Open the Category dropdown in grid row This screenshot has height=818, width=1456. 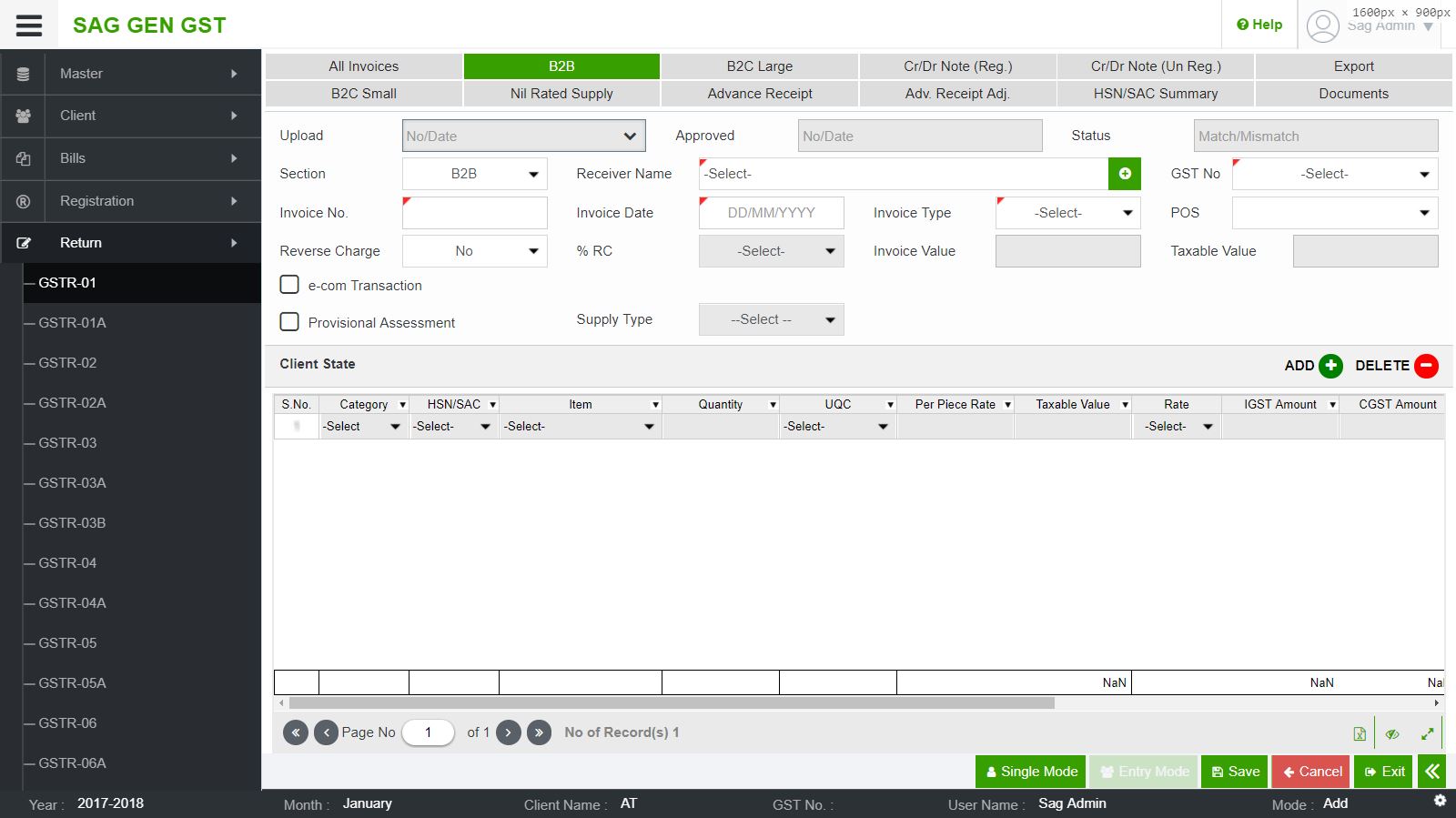tap(364, 427)
